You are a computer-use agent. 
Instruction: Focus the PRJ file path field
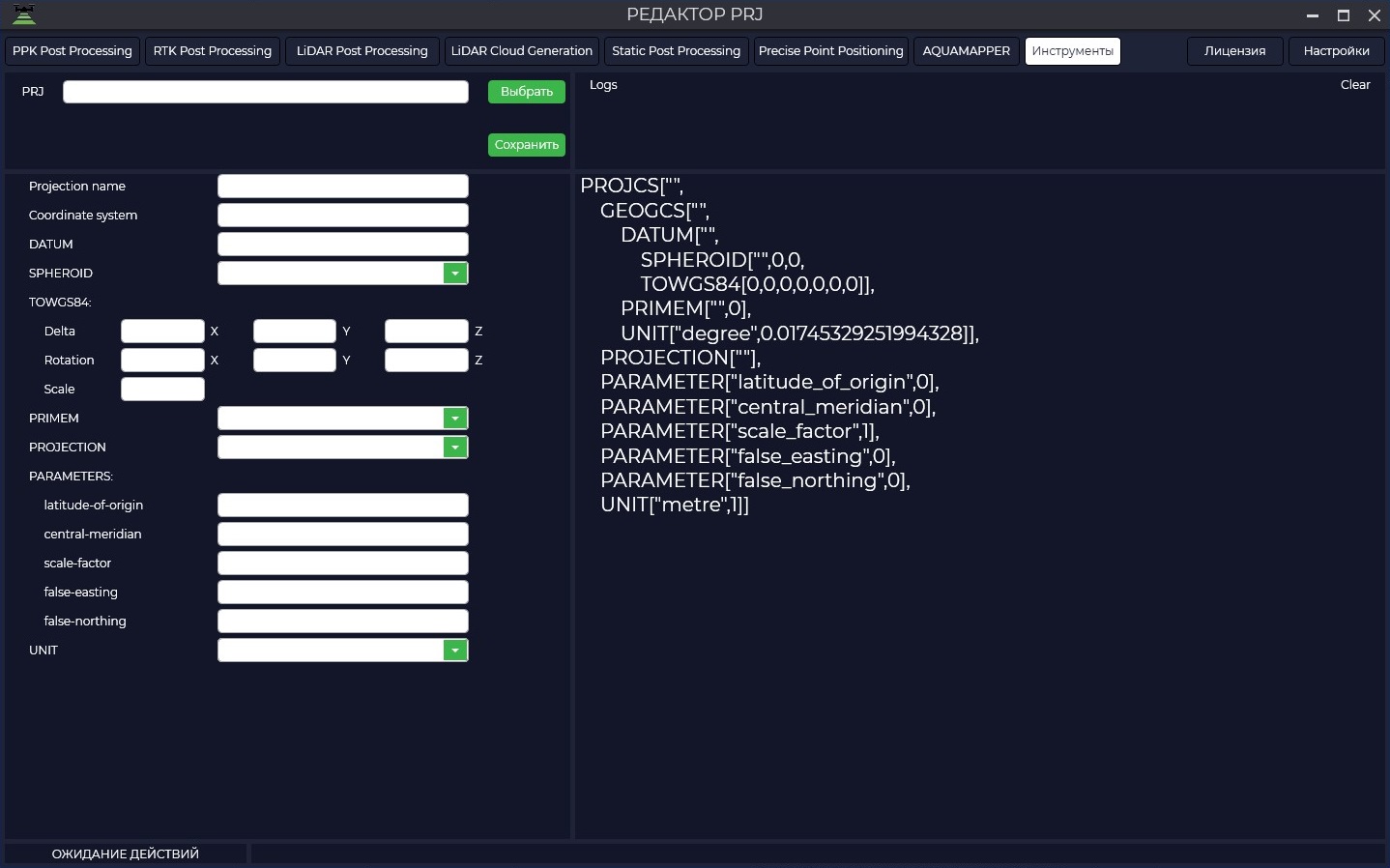[266, 92]
